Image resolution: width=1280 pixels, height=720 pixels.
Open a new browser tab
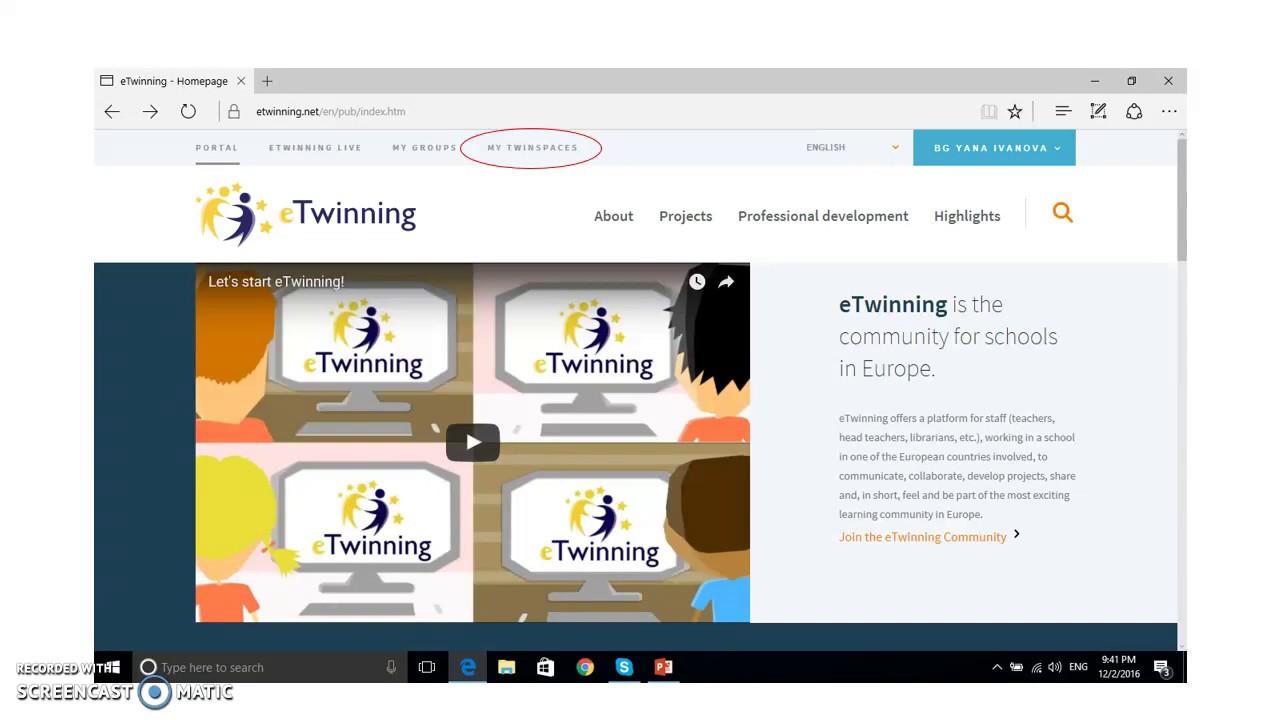point(267,81)
